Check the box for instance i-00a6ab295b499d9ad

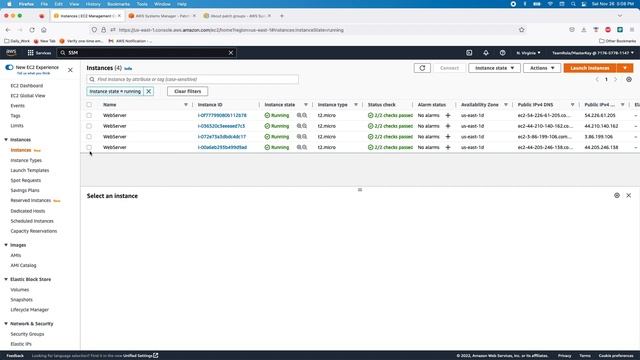[x=89, y=147]
